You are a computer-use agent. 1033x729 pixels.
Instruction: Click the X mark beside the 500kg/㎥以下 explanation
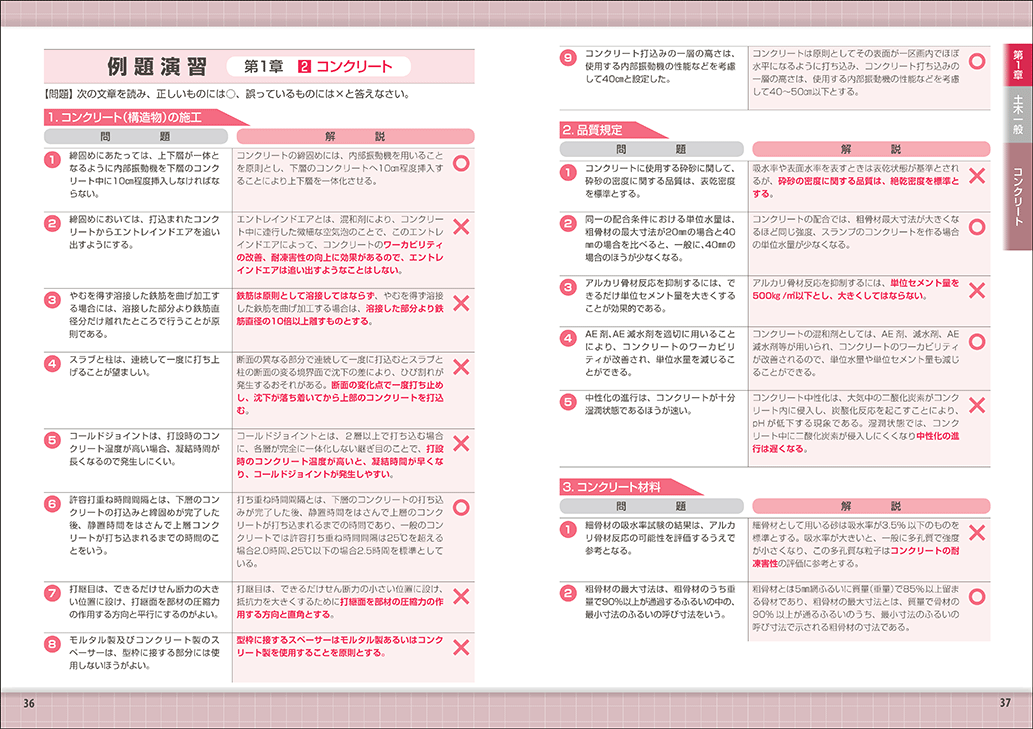tap(977, 290)
